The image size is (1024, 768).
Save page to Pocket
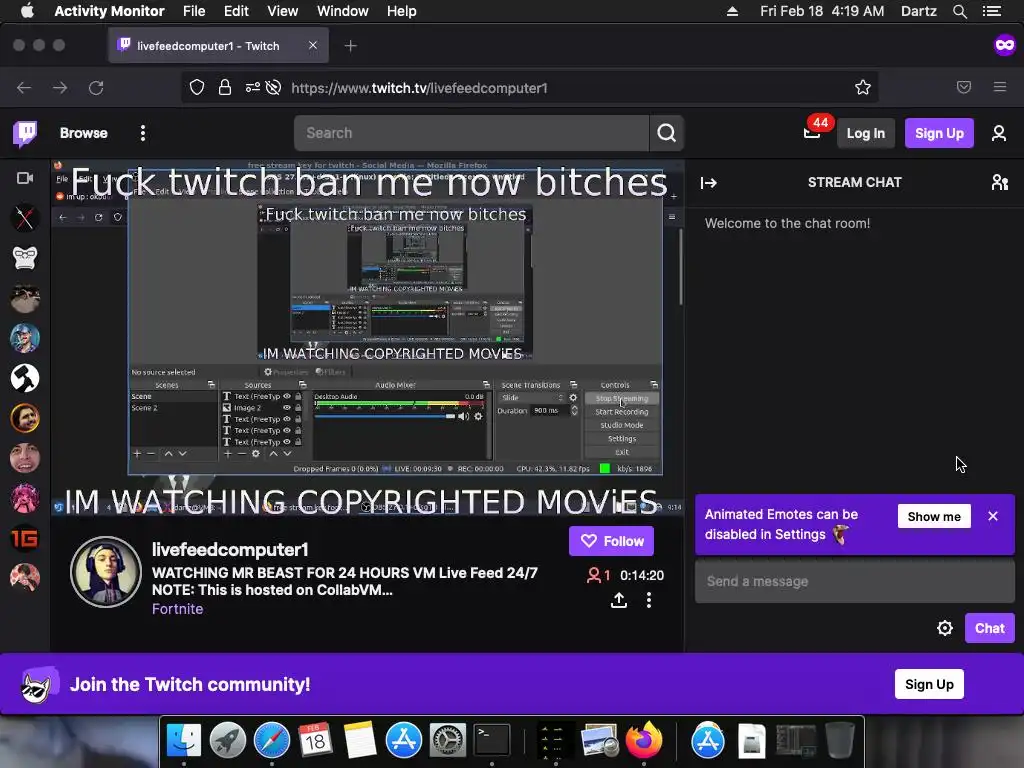coord(964,88)
